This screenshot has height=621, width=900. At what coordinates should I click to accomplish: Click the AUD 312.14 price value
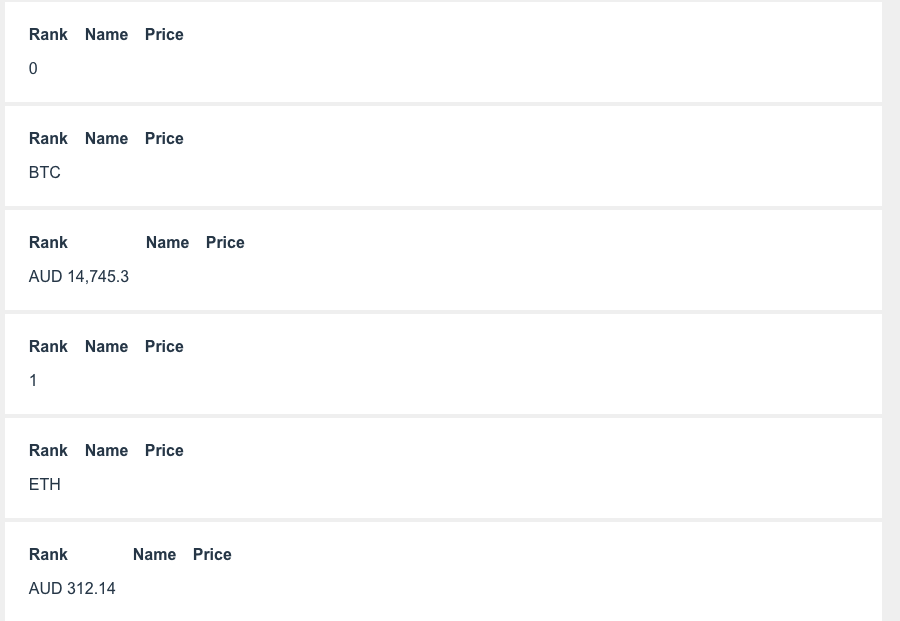point(72,589)
